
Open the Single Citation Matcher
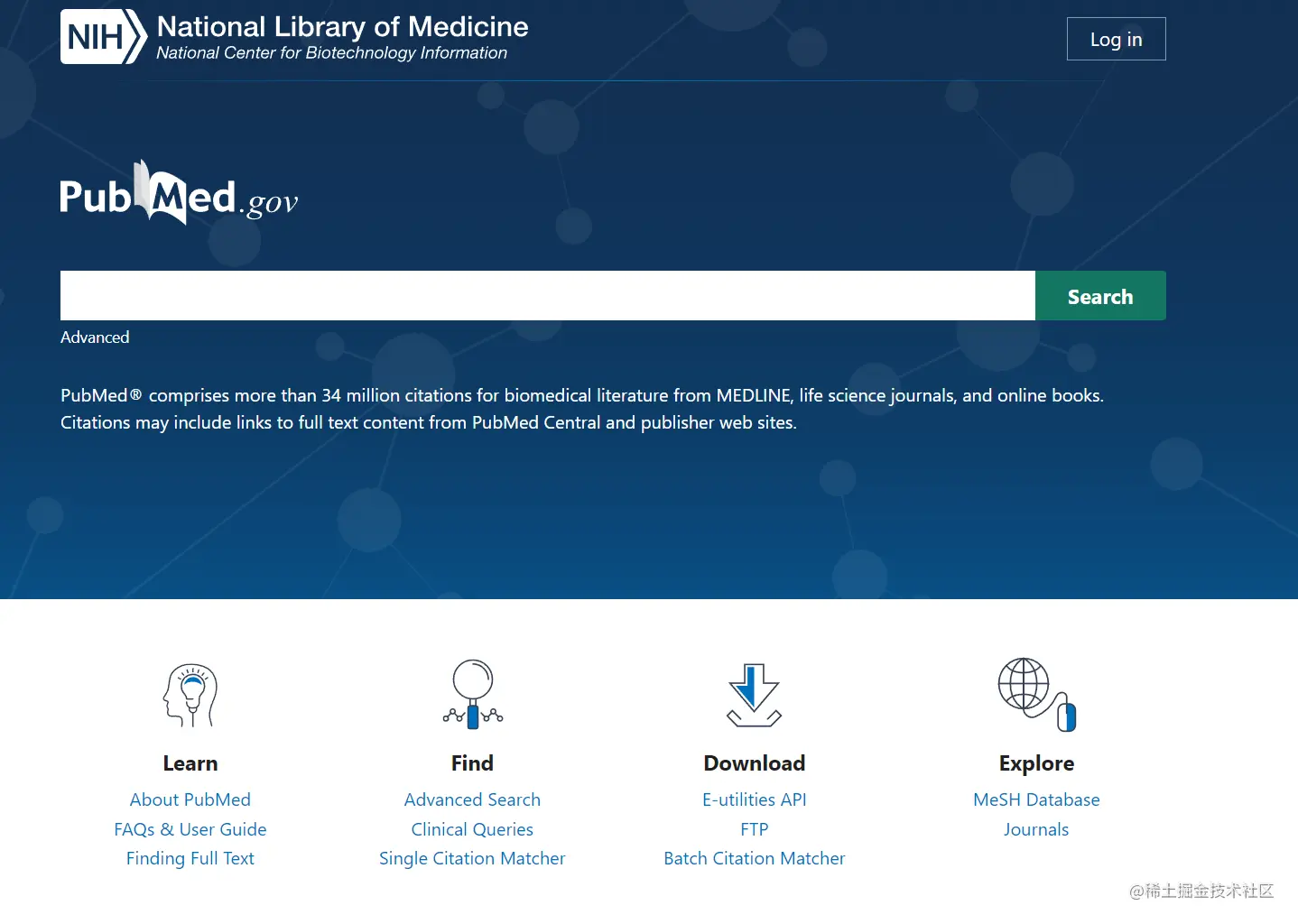tap(472, 858)
